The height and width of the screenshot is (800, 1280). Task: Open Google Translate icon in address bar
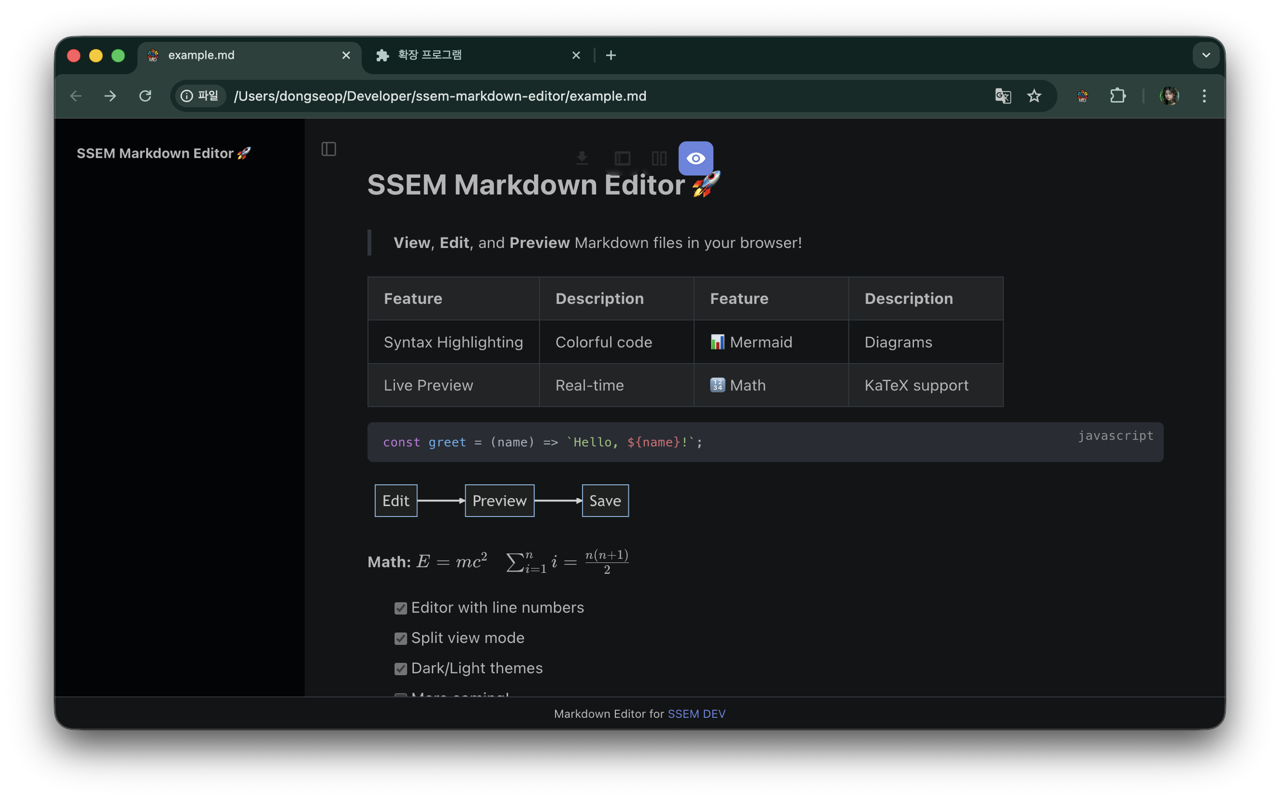[1003, 96]
